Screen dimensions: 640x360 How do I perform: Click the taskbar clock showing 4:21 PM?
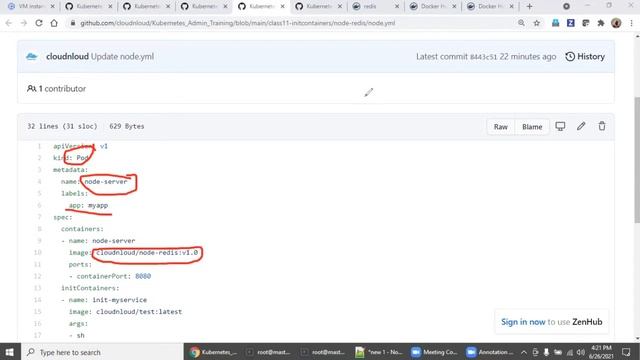[x=600, y=352]
